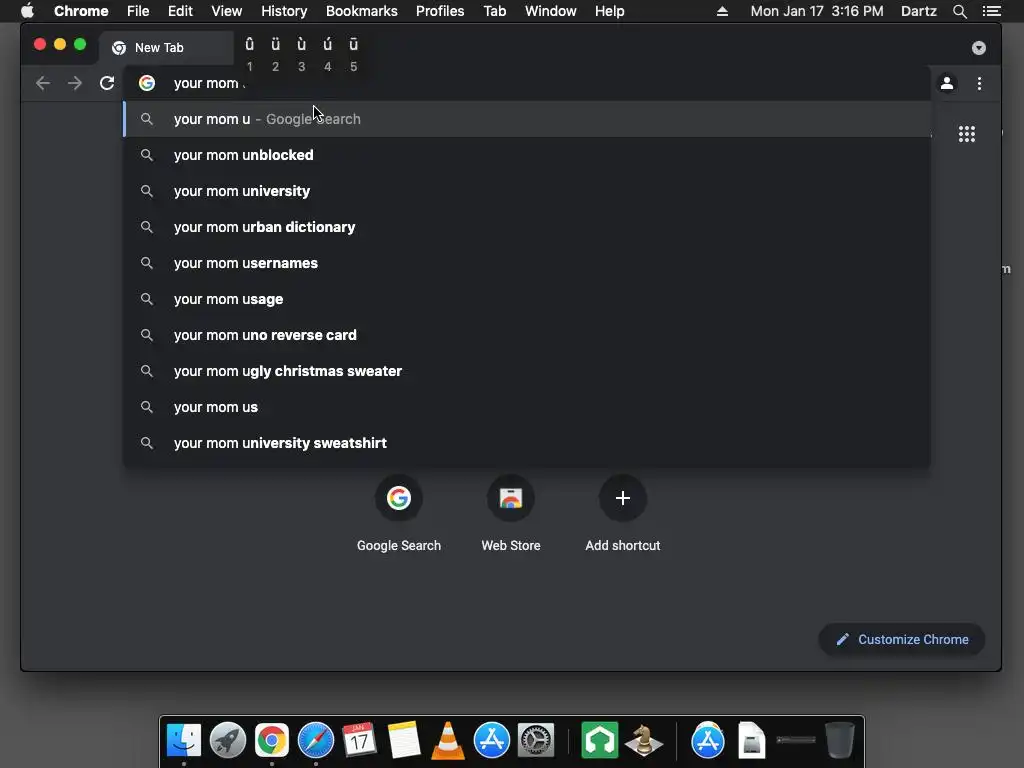Open Spotlight search magnifier
The image size is (1024, 768).
click(x=959, y=11)
